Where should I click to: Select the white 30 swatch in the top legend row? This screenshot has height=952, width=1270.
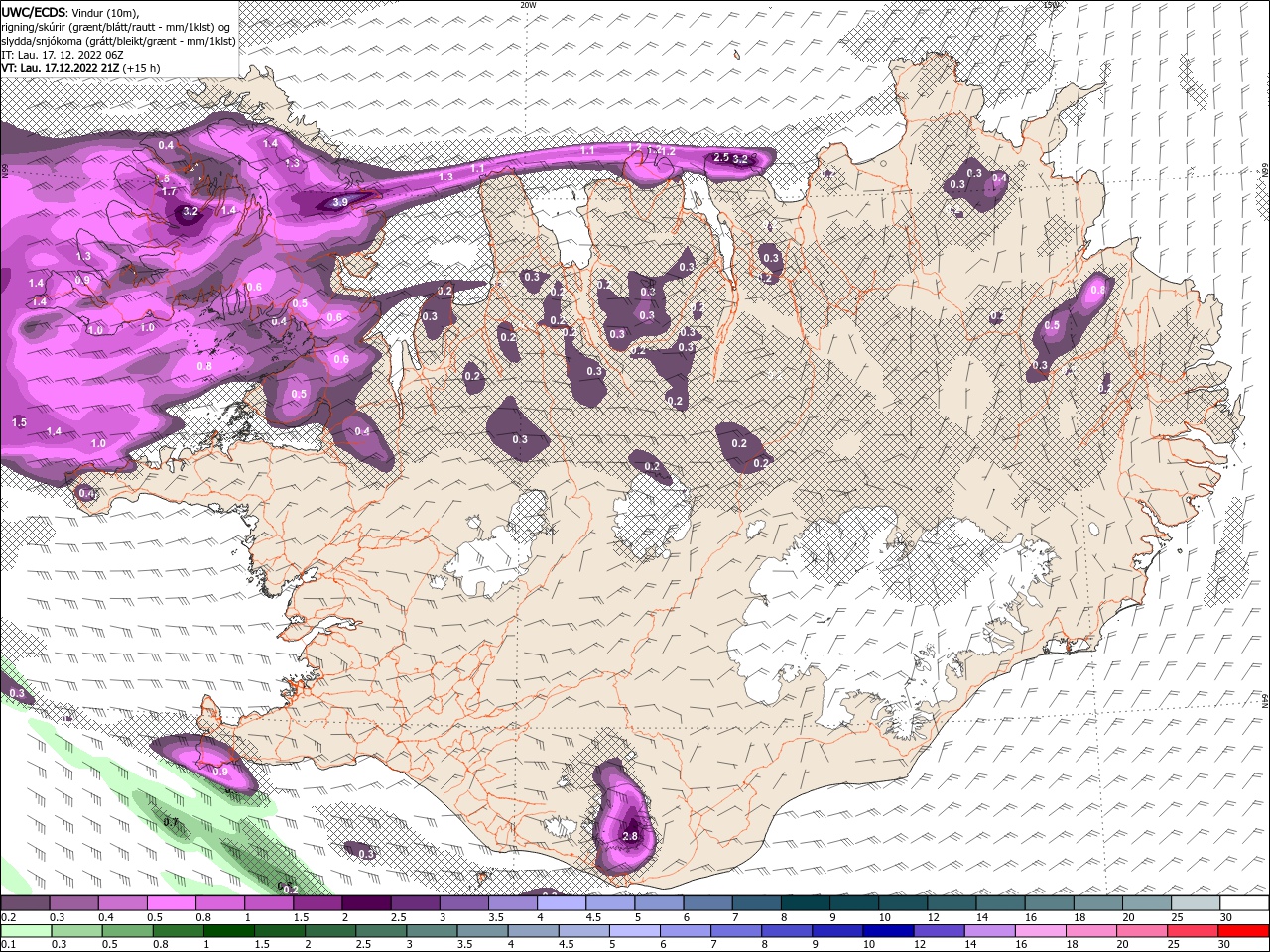coord(1244,903)
